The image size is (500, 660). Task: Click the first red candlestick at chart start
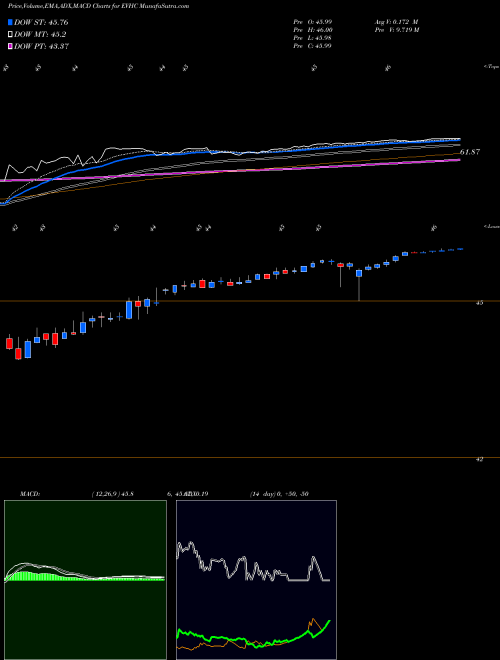point(9,343)
